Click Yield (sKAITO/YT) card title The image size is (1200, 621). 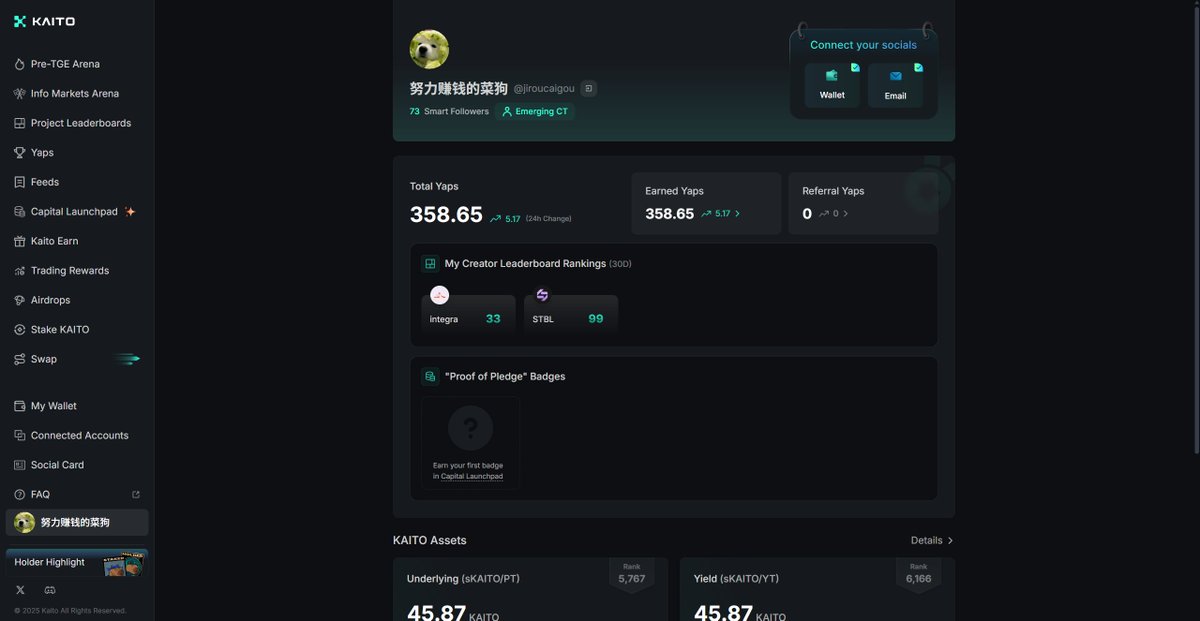736,579
